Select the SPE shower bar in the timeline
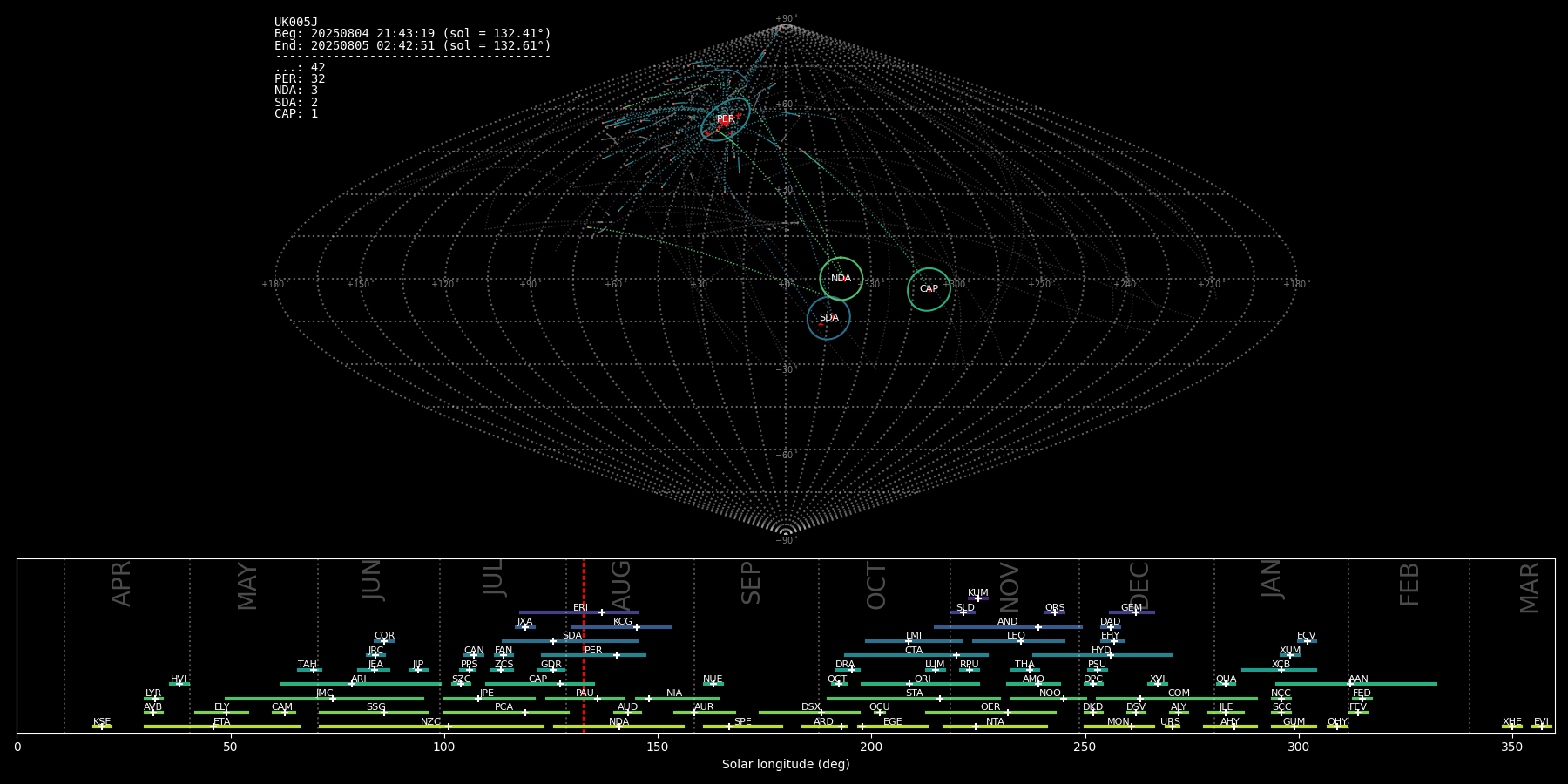The width and height of the screenshot is (1568, 784). (742, 727)
